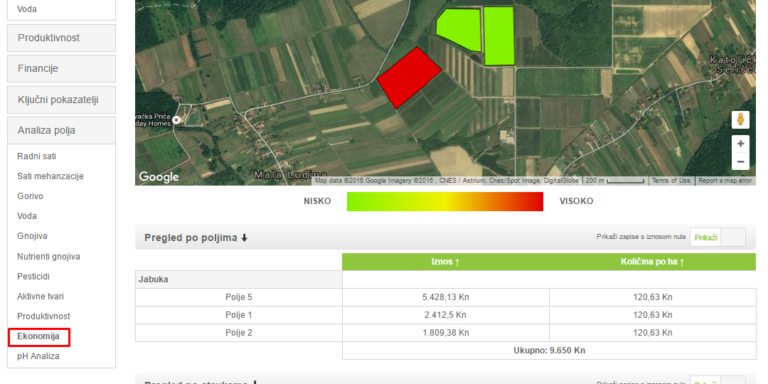This screenshot has width=768, height=384.
Task: Sort by Količina po ha column
Action: [x=652, y=262]
